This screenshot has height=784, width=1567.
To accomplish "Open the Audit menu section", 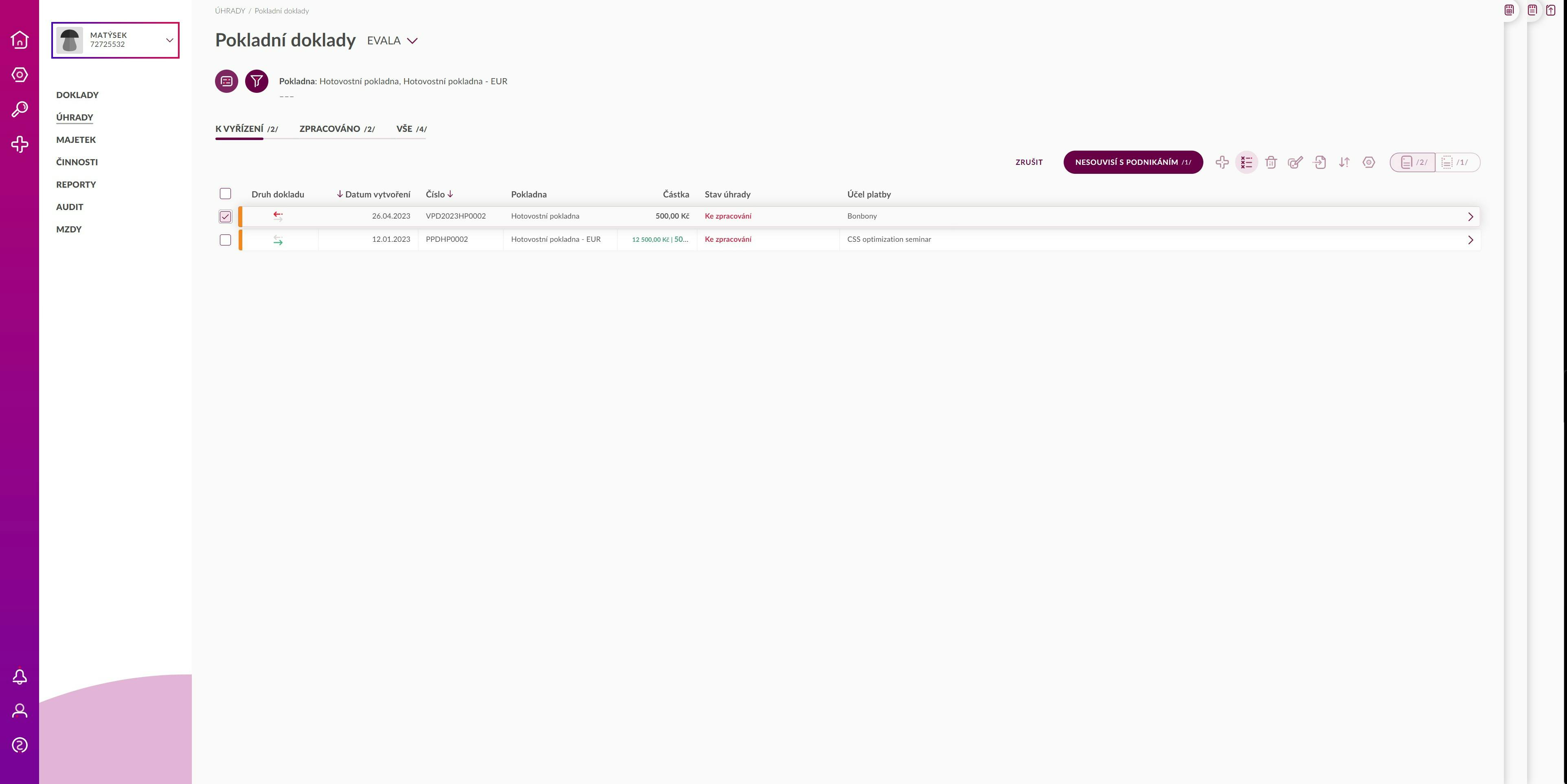I will pos(70,207).
